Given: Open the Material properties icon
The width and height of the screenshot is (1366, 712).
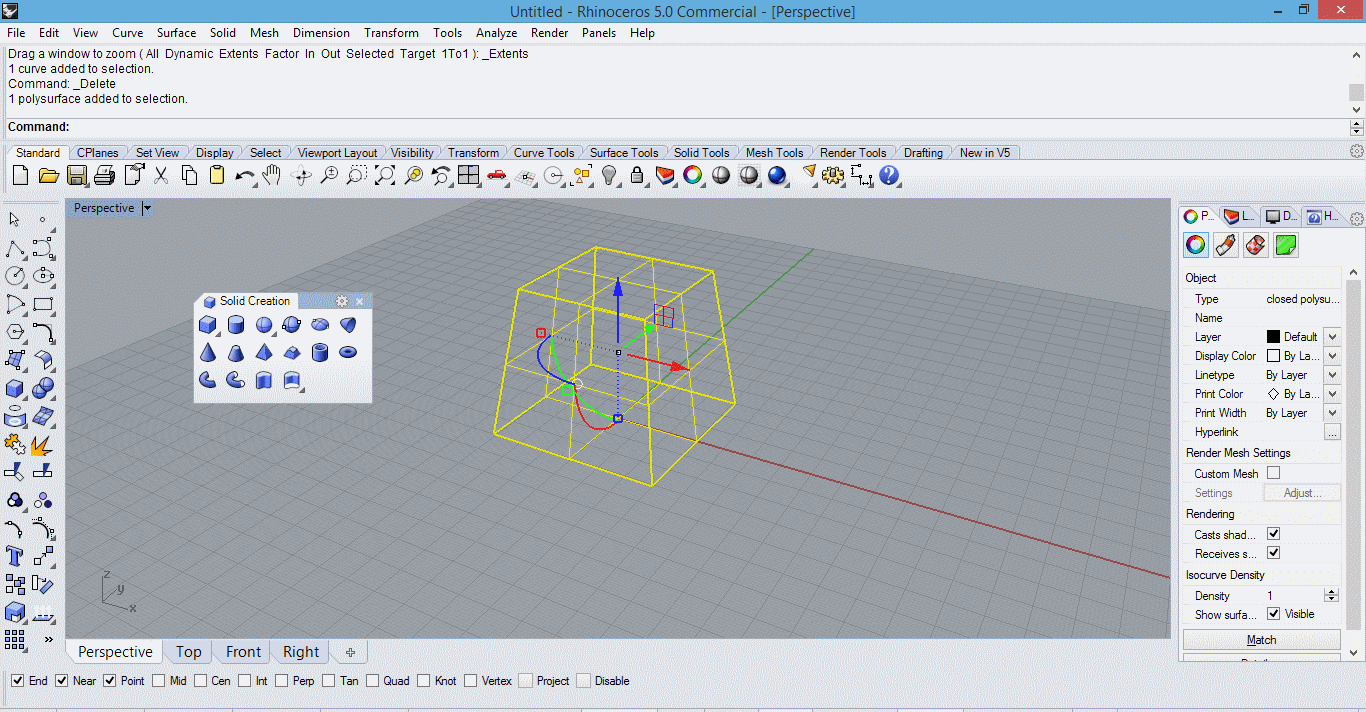Looking at the screenshot, I should pos(1226,244).
